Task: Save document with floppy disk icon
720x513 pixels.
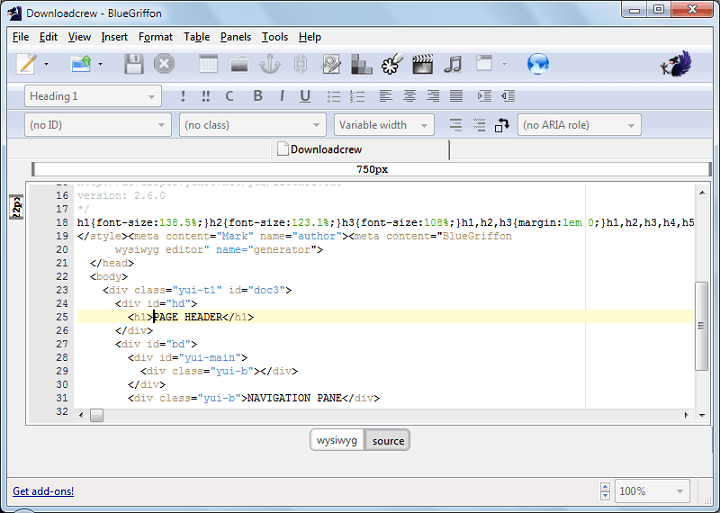Action: click(134, 64)
